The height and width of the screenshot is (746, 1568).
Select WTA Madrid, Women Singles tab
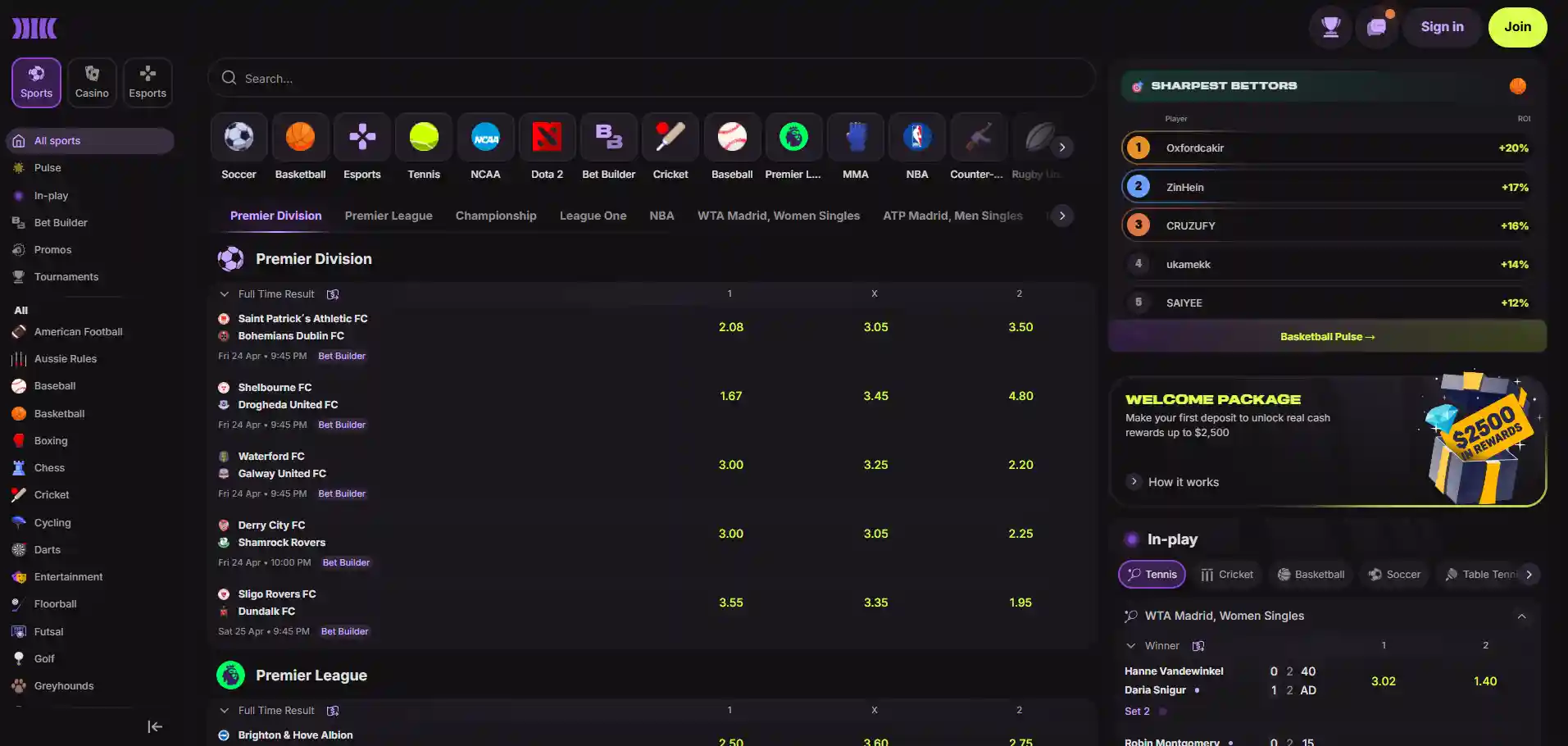779,216
